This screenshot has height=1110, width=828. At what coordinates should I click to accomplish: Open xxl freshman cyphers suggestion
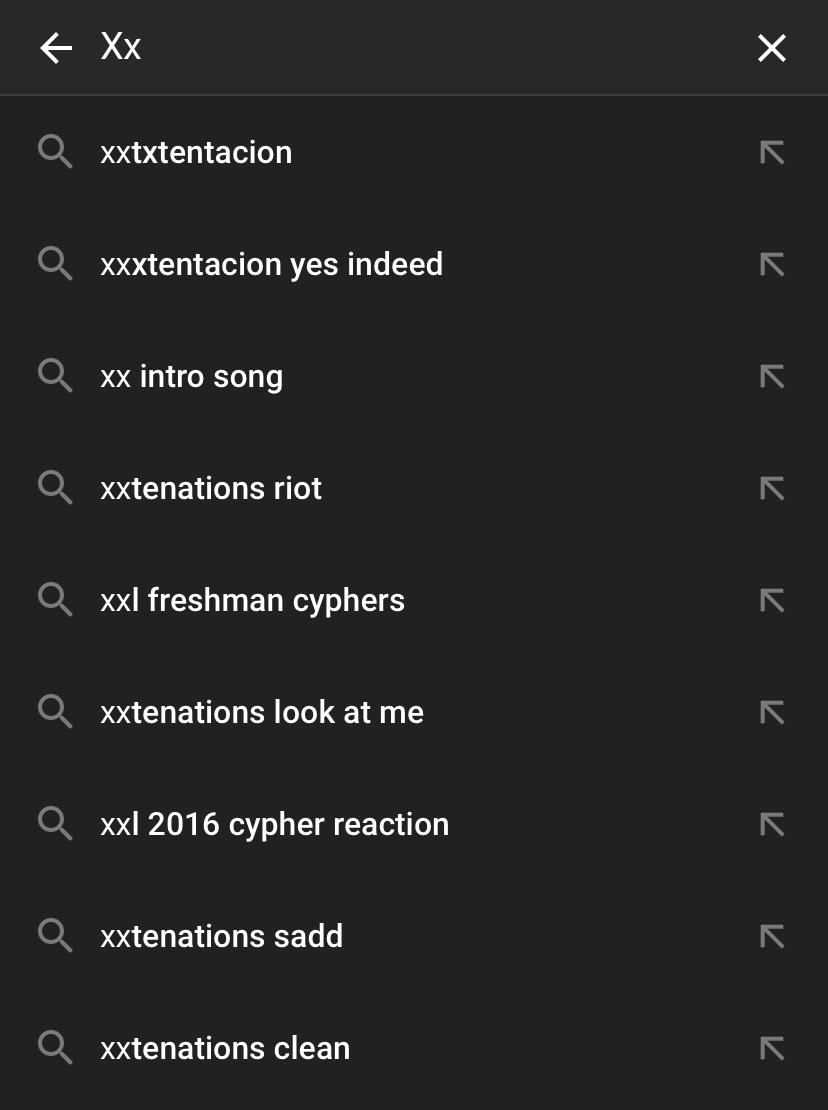pos(252,601)
